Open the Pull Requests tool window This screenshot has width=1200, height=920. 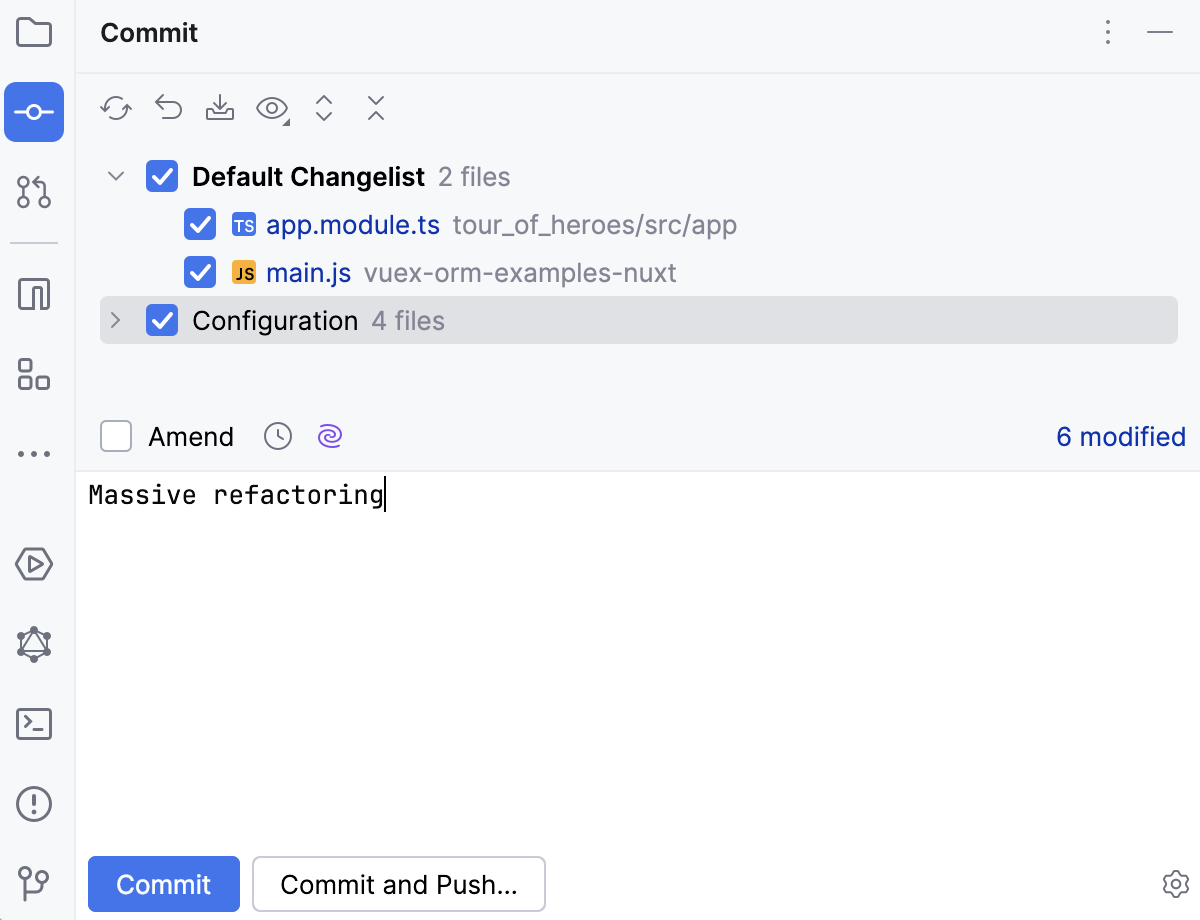34,193
